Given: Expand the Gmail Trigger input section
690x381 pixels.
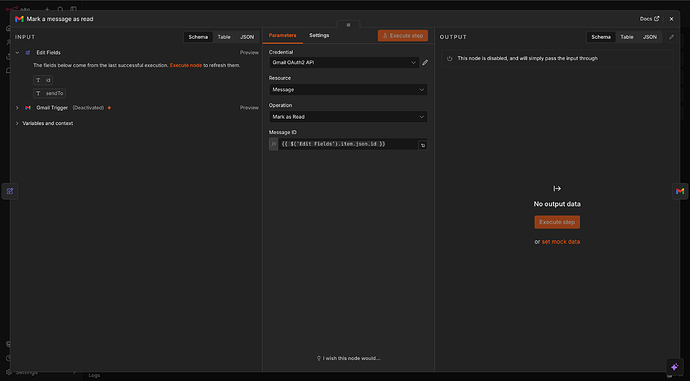Looking at the screenshot, I should click(x=17, y=108).
